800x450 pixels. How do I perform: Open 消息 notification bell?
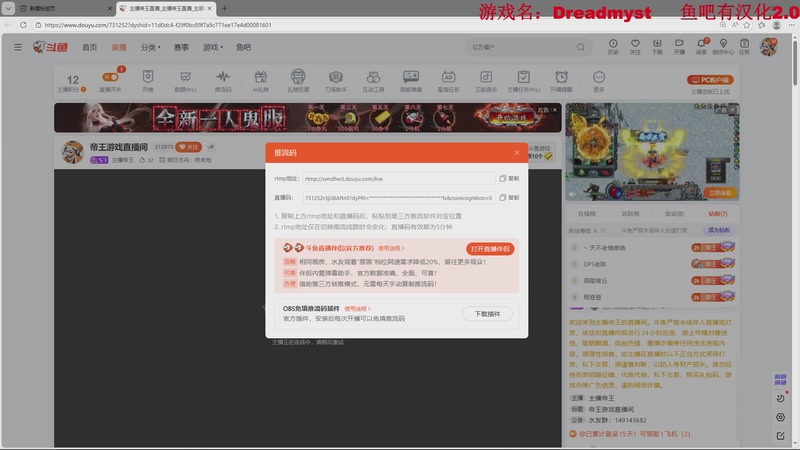tap(702, 46)
